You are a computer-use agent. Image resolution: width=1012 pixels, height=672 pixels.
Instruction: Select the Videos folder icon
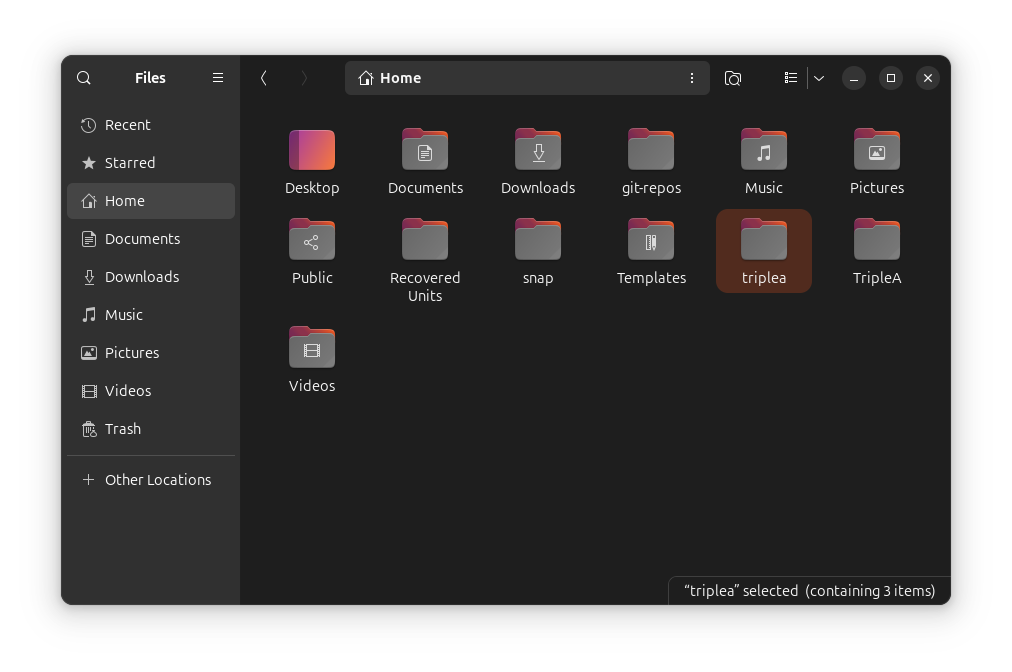312,347
